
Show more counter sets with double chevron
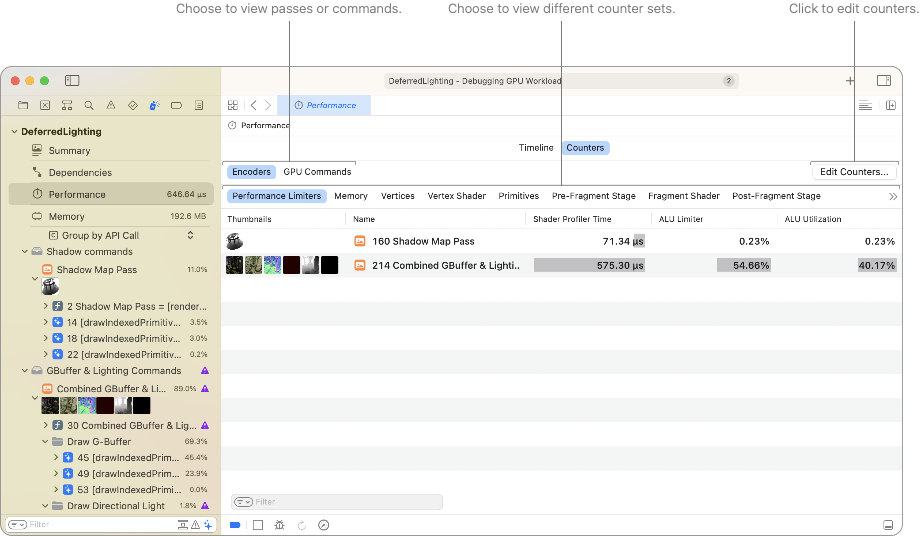pyautogui.click(x=892, y=197)
